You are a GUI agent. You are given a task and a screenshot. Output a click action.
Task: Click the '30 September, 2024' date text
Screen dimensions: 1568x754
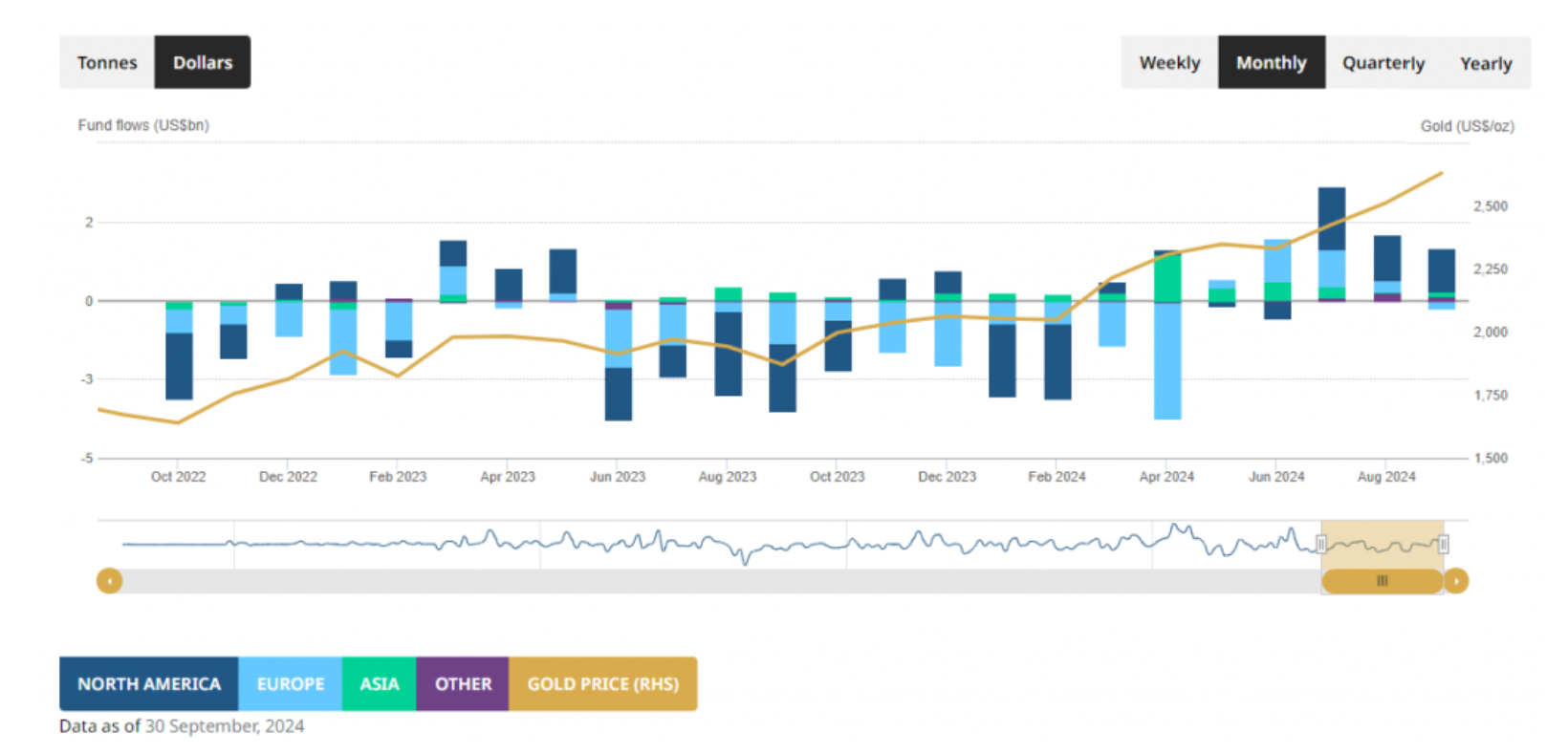point(225,726)
